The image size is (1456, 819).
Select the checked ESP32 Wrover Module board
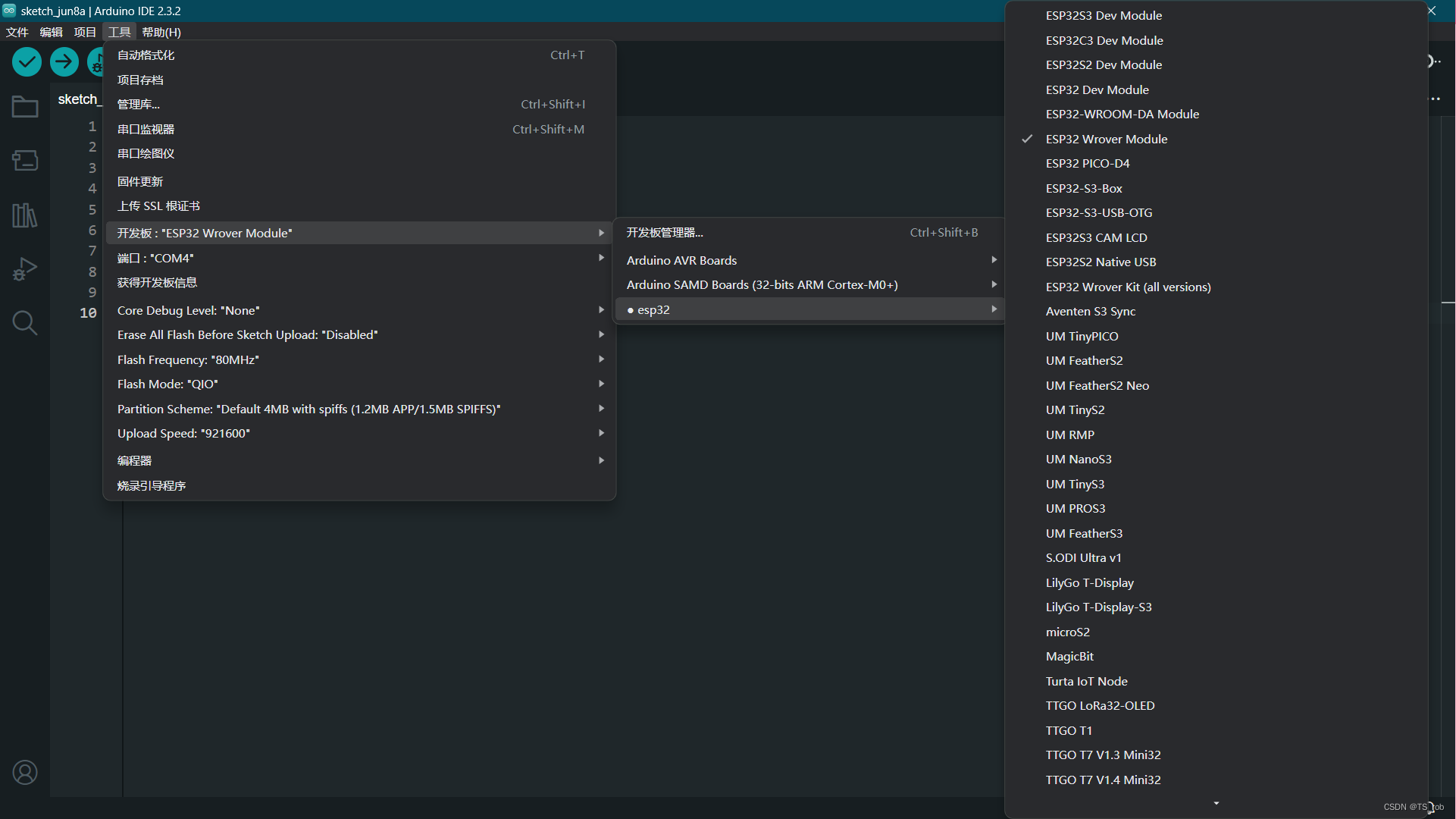(1106, 139)
